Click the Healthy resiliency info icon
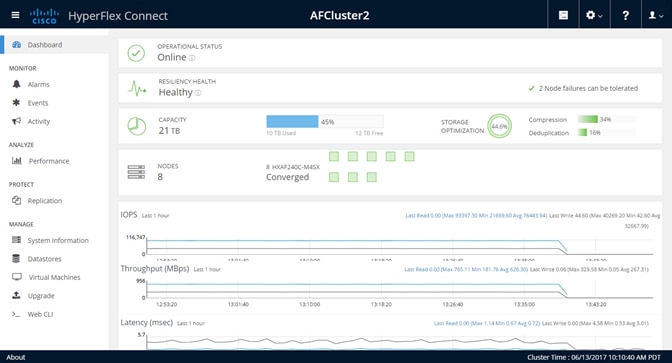672x363 pixels. [x=198, y=93]
